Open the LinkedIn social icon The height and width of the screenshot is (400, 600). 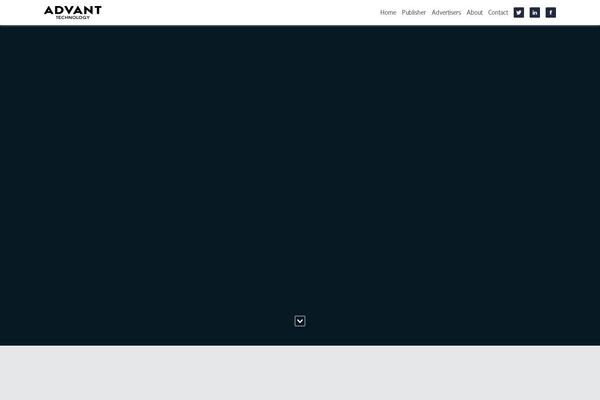point(535,13)
